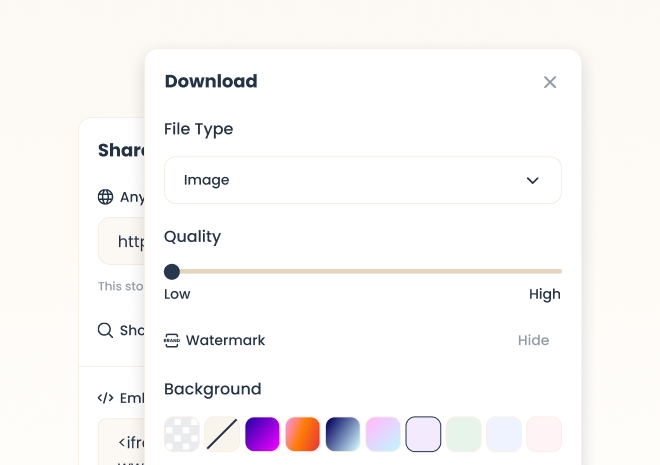
Task: Close the Download dialog
Action: (x=550, y=82)
